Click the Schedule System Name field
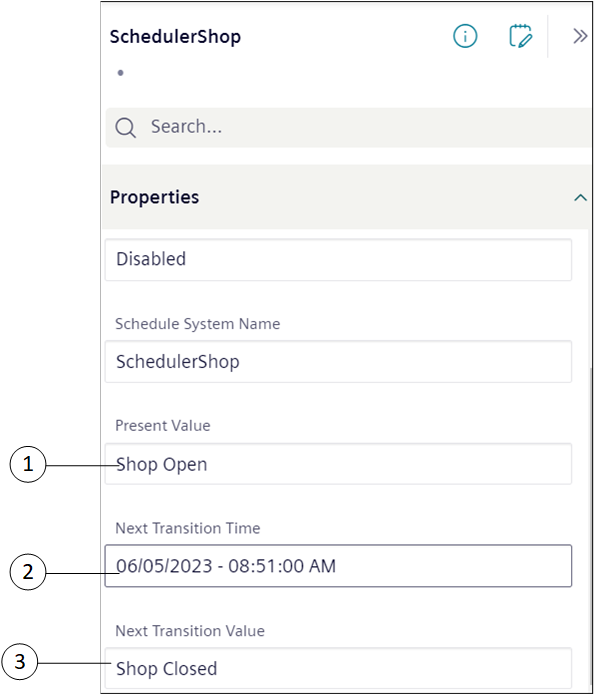 [x=338, y=362]
